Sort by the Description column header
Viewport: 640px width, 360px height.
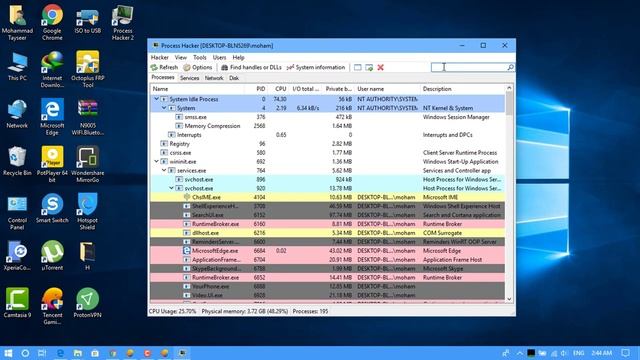click(462, 89)
